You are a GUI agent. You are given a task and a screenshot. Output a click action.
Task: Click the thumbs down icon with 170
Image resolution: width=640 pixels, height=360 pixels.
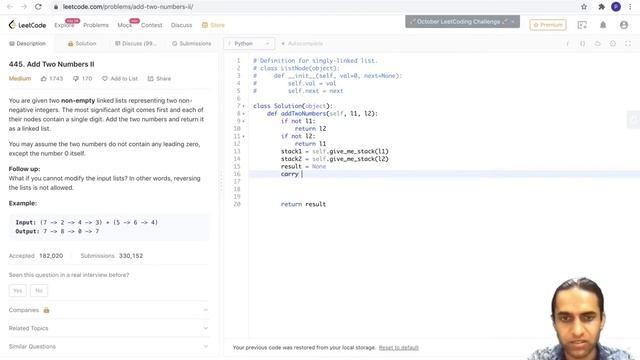[x=76, y=78]
